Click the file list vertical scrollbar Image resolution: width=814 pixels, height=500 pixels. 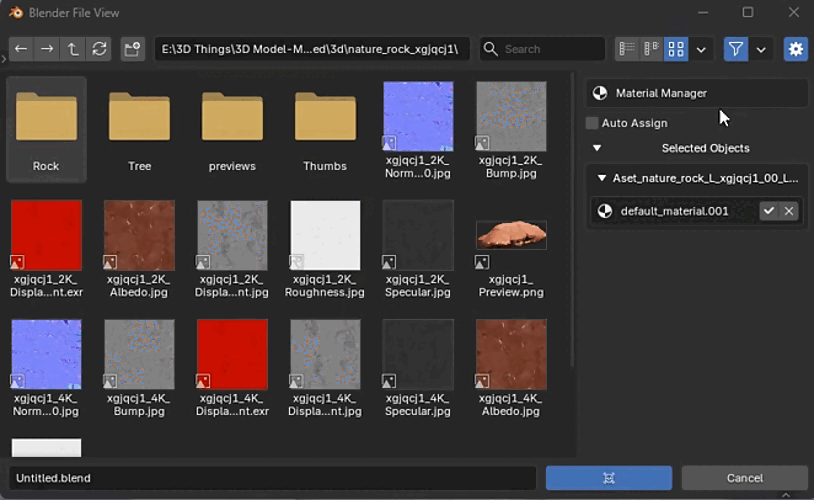click(572, 221)
